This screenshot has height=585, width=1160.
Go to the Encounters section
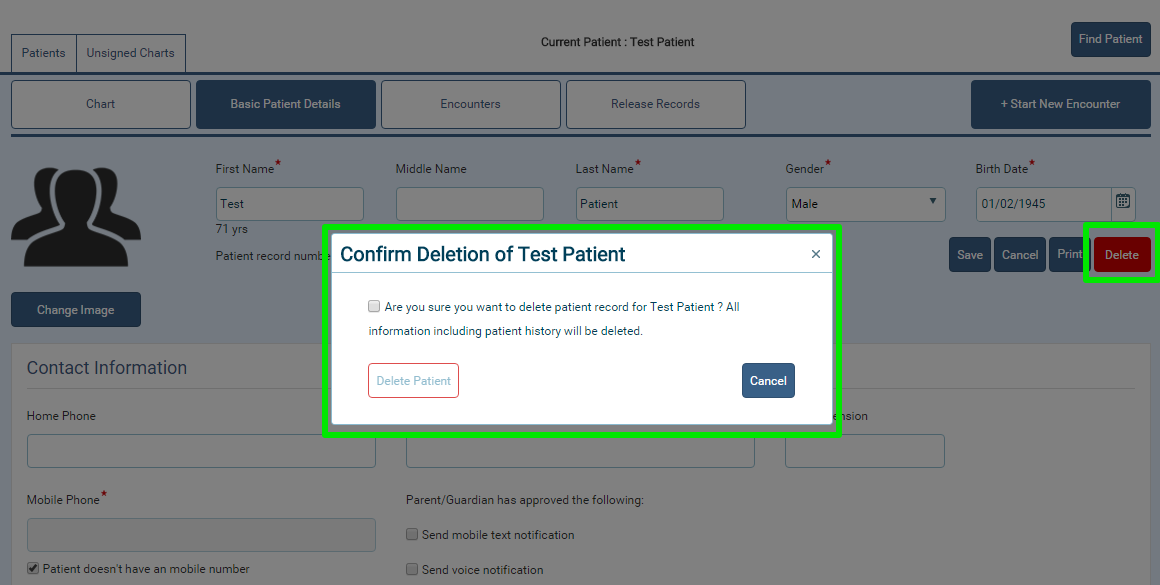click(x=471, y=104)
